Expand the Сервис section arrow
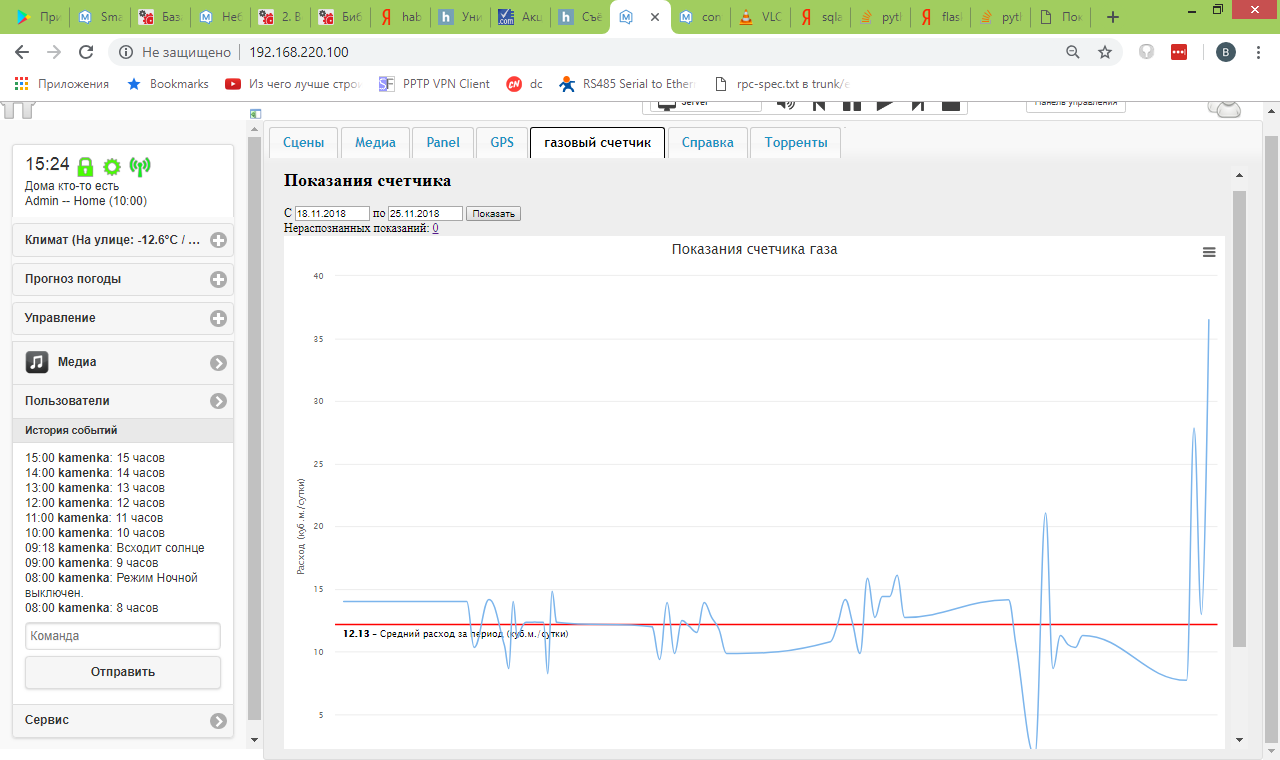Viewport: 1280px width, 760px height. click(218, 720)
